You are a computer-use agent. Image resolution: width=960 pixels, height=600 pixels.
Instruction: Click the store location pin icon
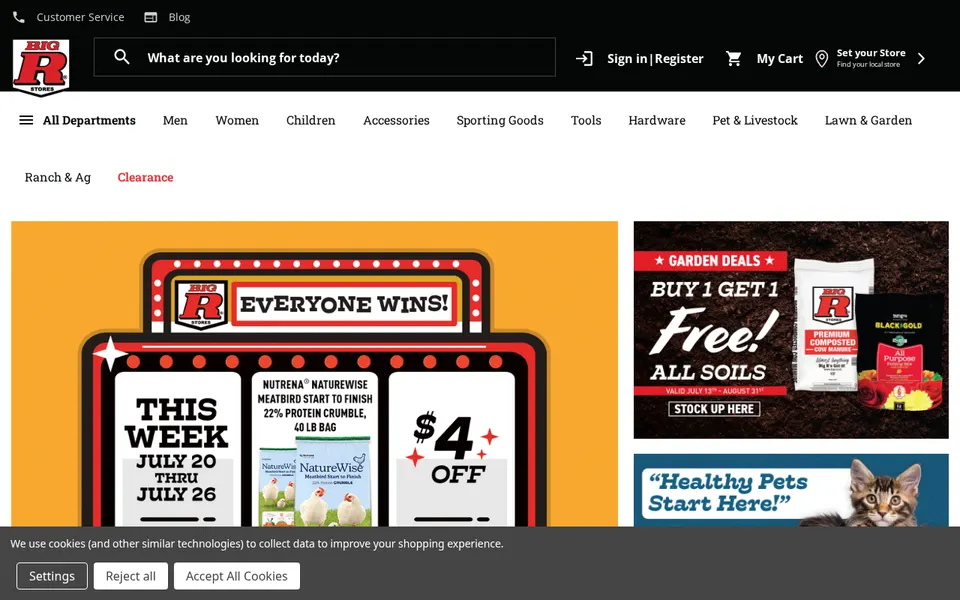(x=822, y=59)
